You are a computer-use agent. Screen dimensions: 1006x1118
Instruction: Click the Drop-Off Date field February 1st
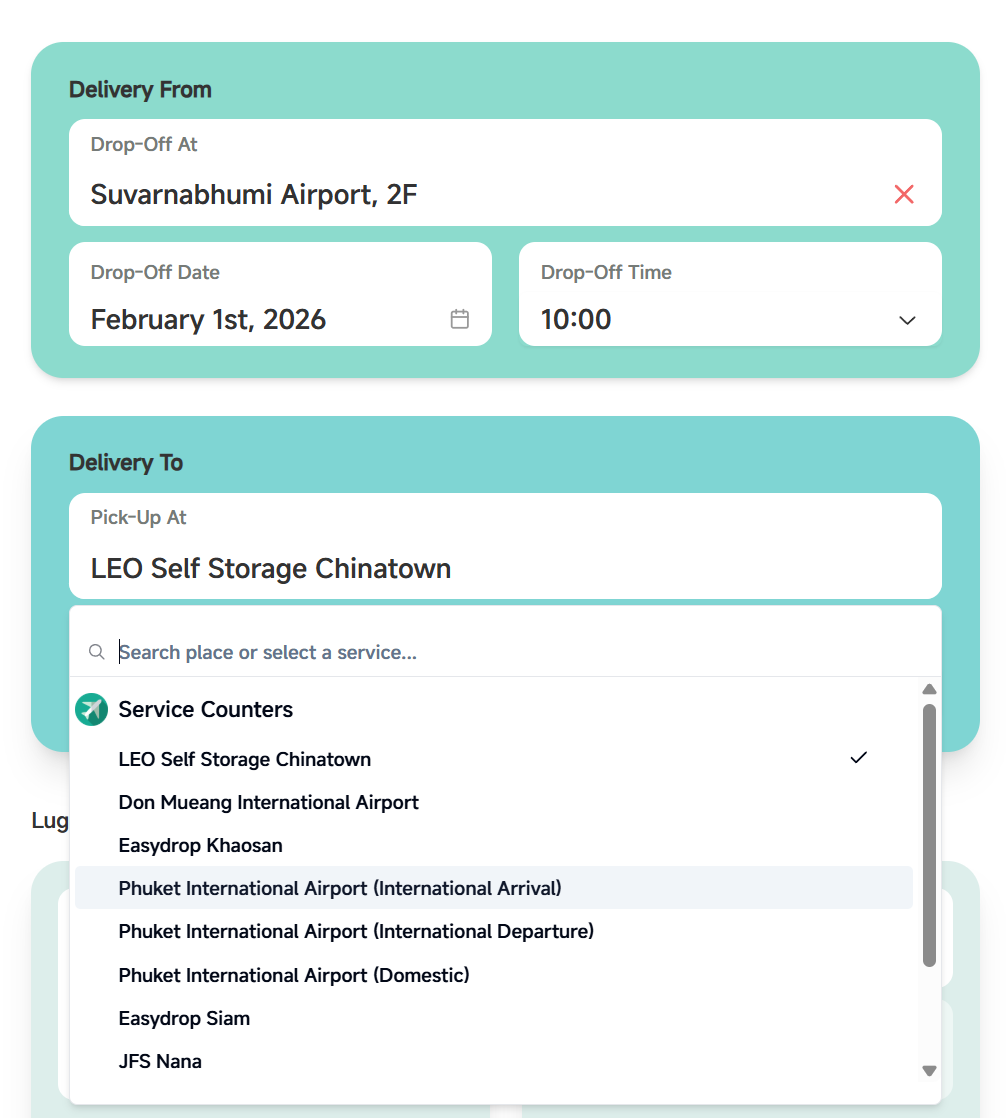208,319
